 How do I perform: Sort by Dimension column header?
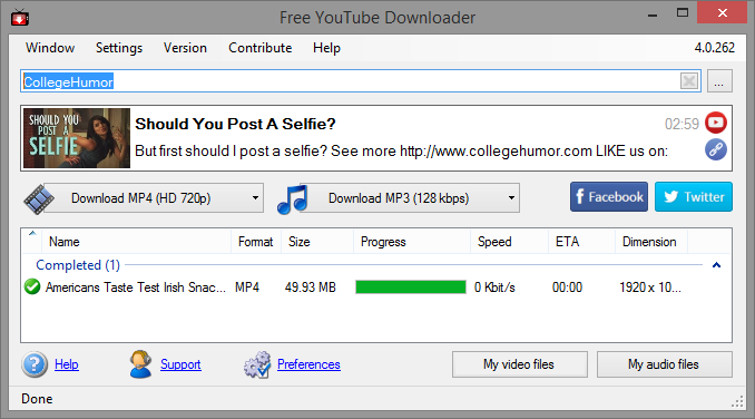pyautogui.click(x=651, y=241)
